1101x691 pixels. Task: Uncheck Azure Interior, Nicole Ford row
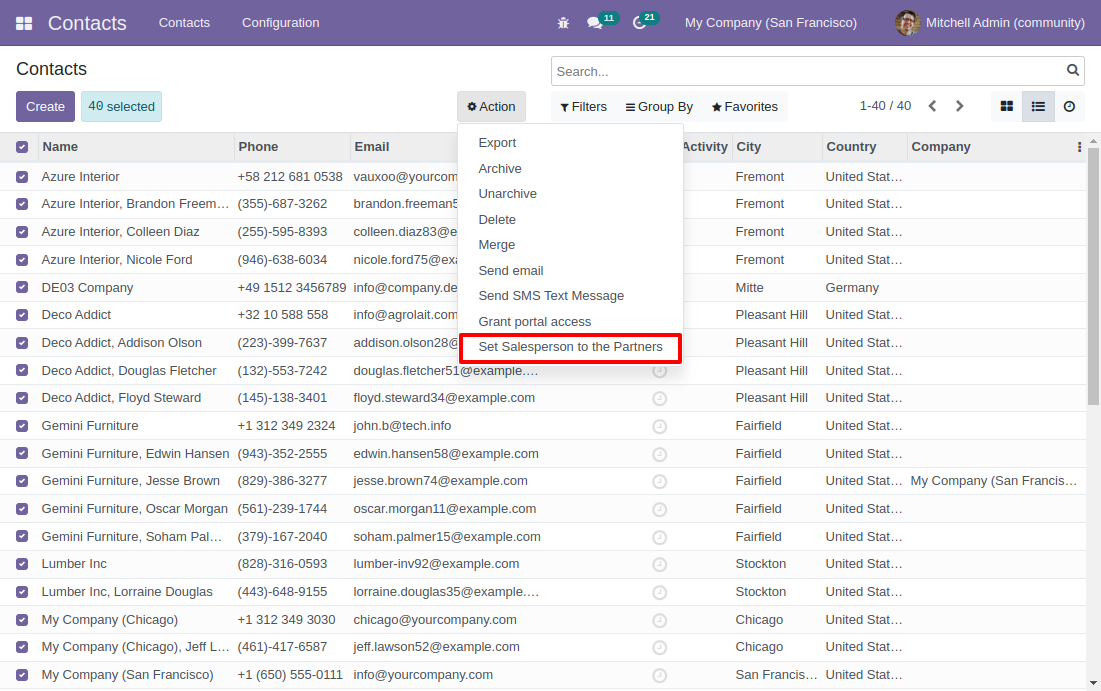coord(22,260)
